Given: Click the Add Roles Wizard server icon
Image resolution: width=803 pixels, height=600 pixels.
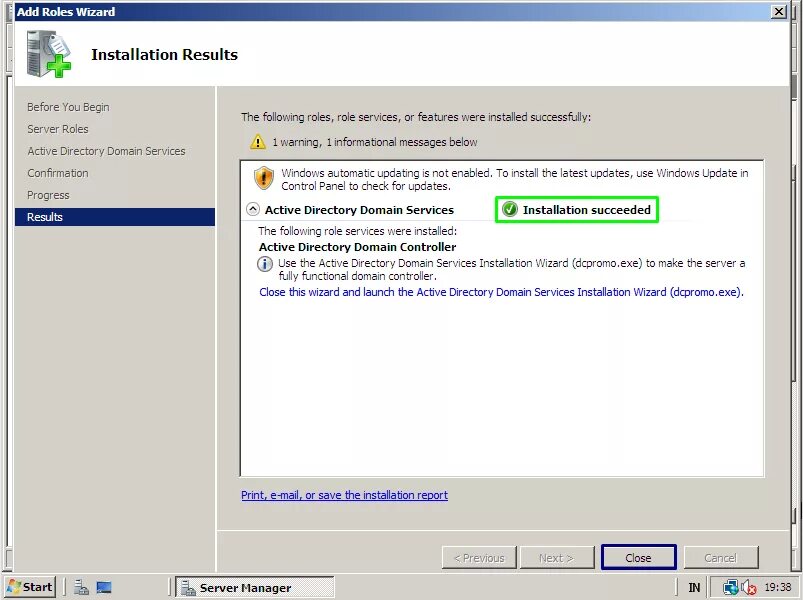Looking at the screenshot, I should pyautogui.click(x=49, y=54).
